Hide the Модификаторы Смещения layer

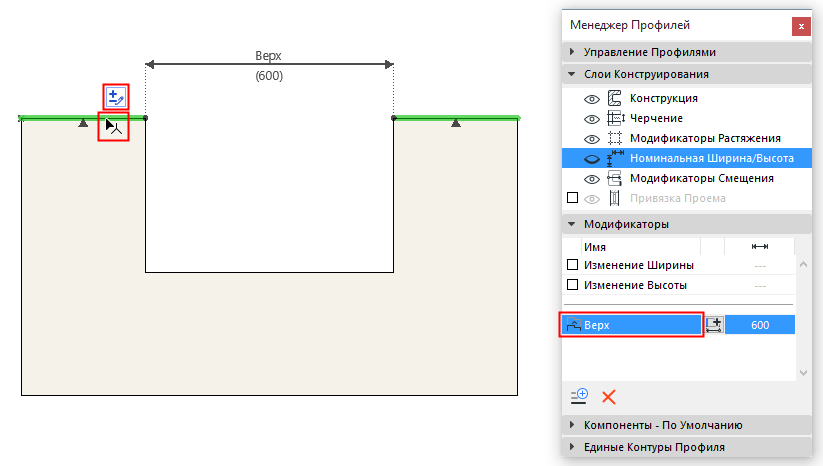coord(592,179)
